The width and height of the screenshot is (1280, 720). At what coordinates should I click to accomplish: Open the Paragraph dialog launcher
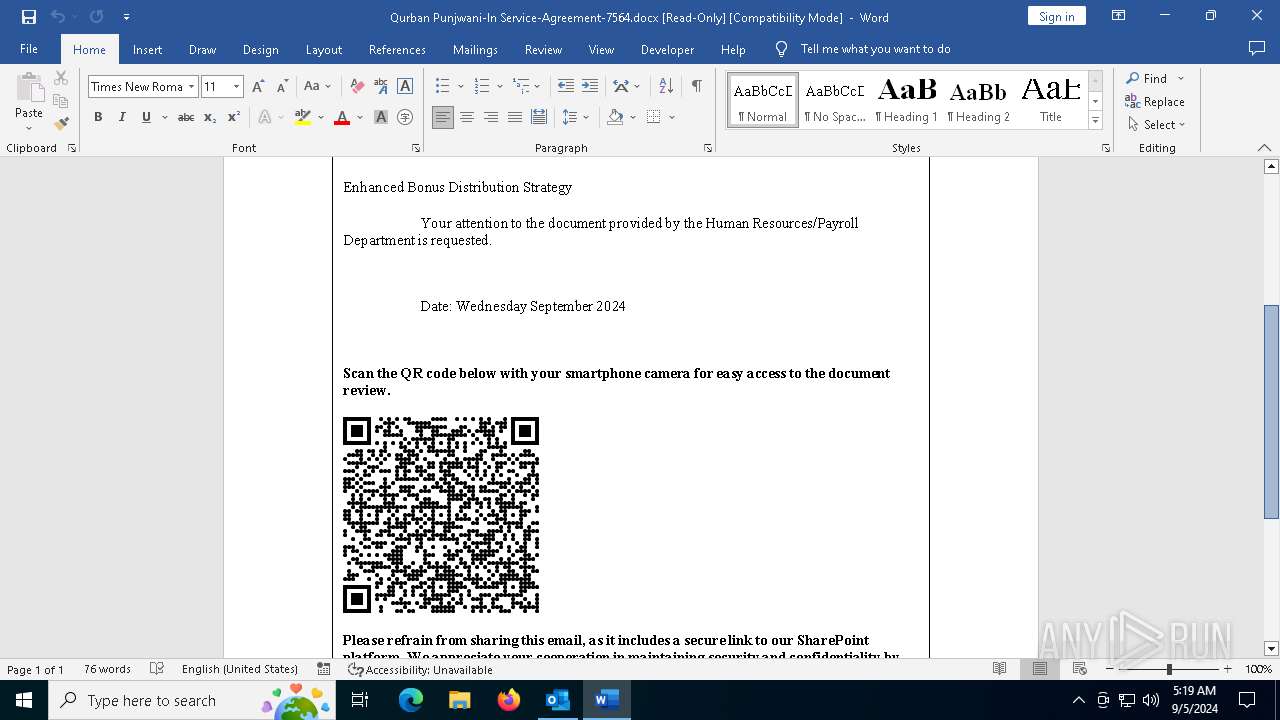pyautogui.click(x=708, y=148)
